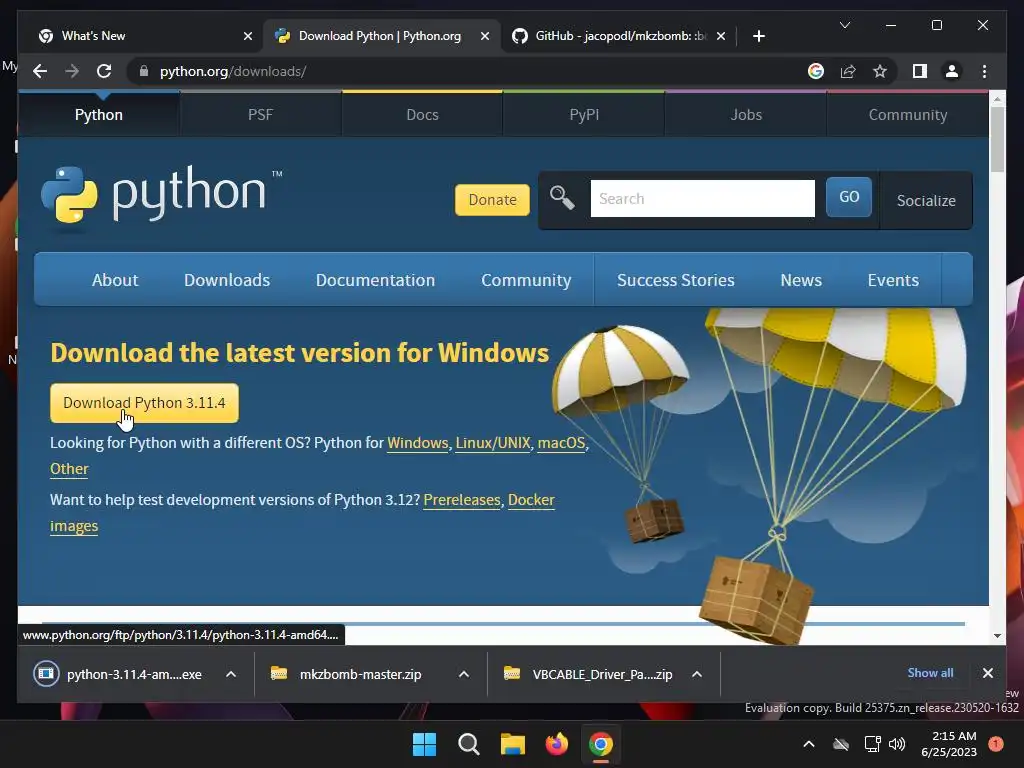Viewport: 1024px width, 768px height.
Task: Click Download Python 3.11.4 button
Action: [144, 403]
